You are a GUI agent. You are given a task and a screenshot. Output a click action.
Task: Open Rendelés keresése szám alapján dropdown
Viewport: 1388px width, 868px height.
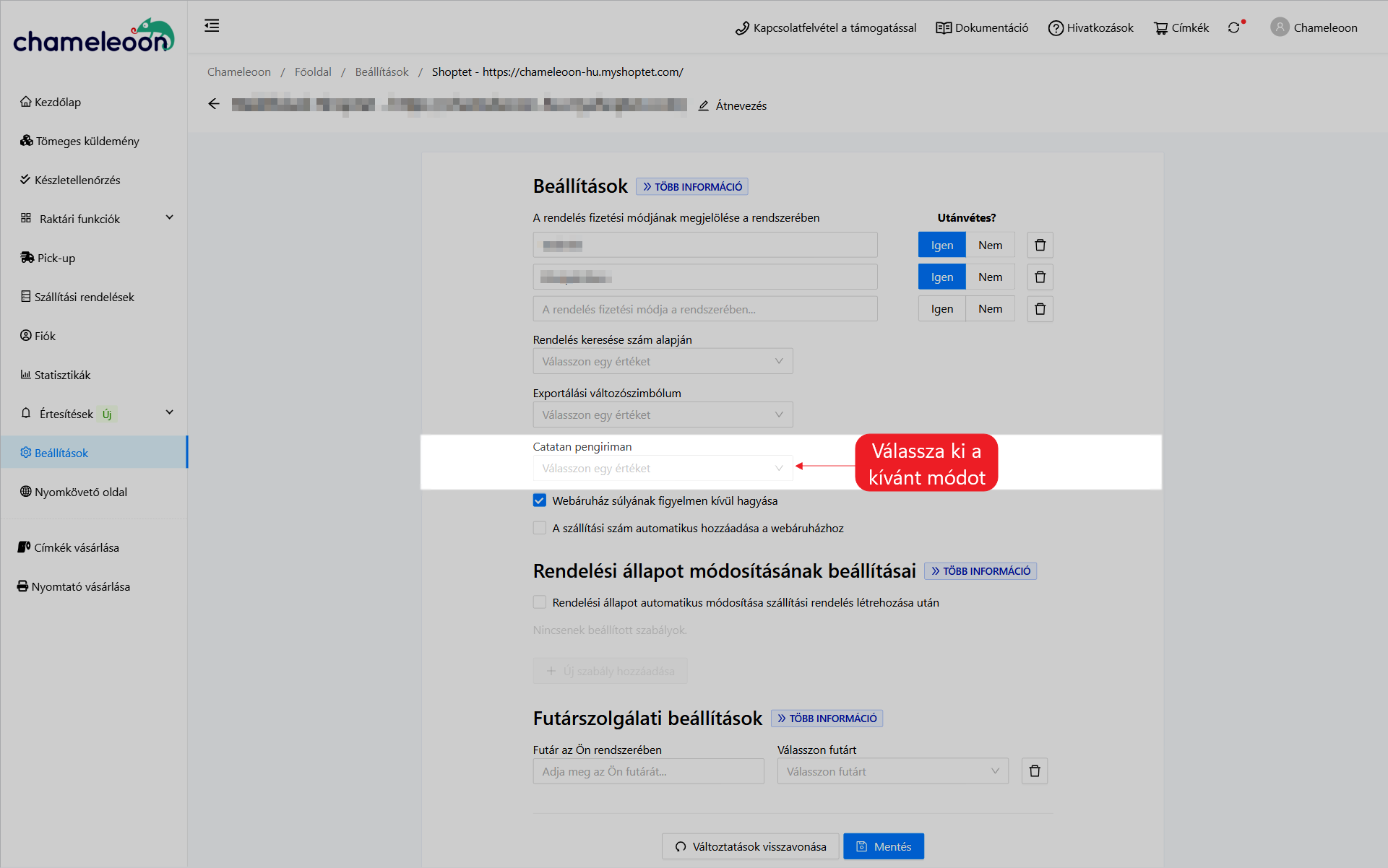(663, 361)
